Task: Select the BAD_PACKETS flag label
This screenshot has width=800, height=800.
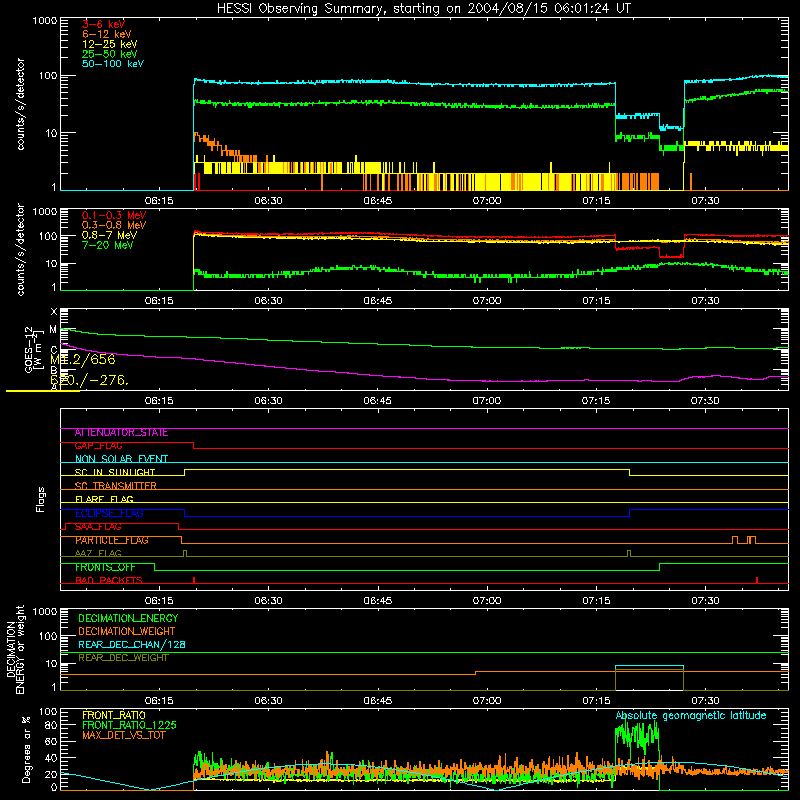Action: (x=109, y=580)
